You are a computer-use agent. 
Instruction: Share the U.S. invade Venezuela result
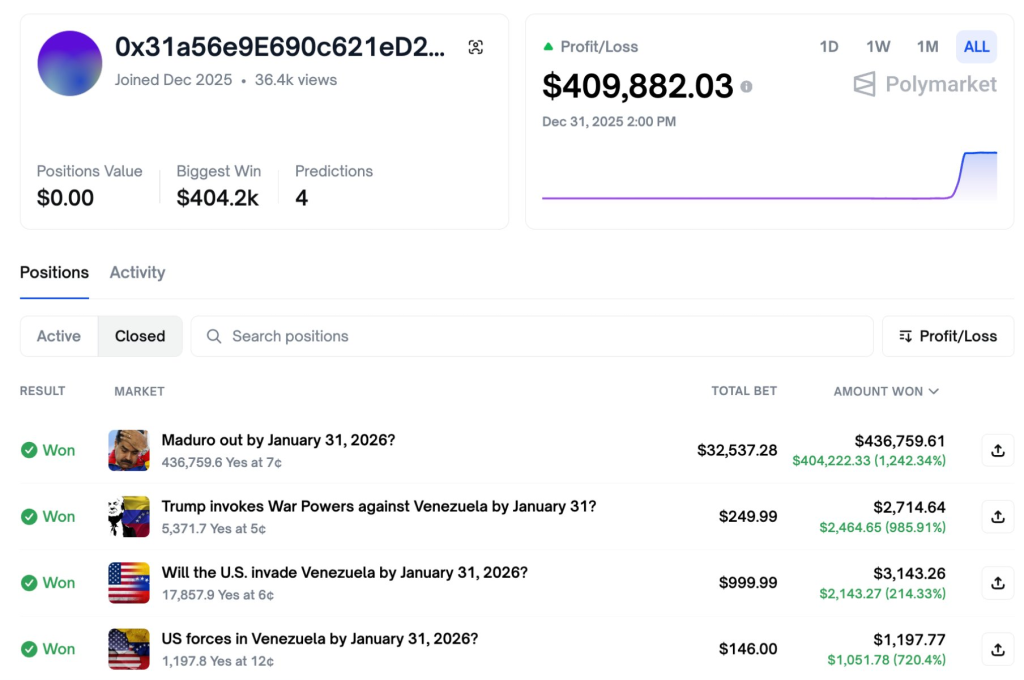click(x=997, y=583)
